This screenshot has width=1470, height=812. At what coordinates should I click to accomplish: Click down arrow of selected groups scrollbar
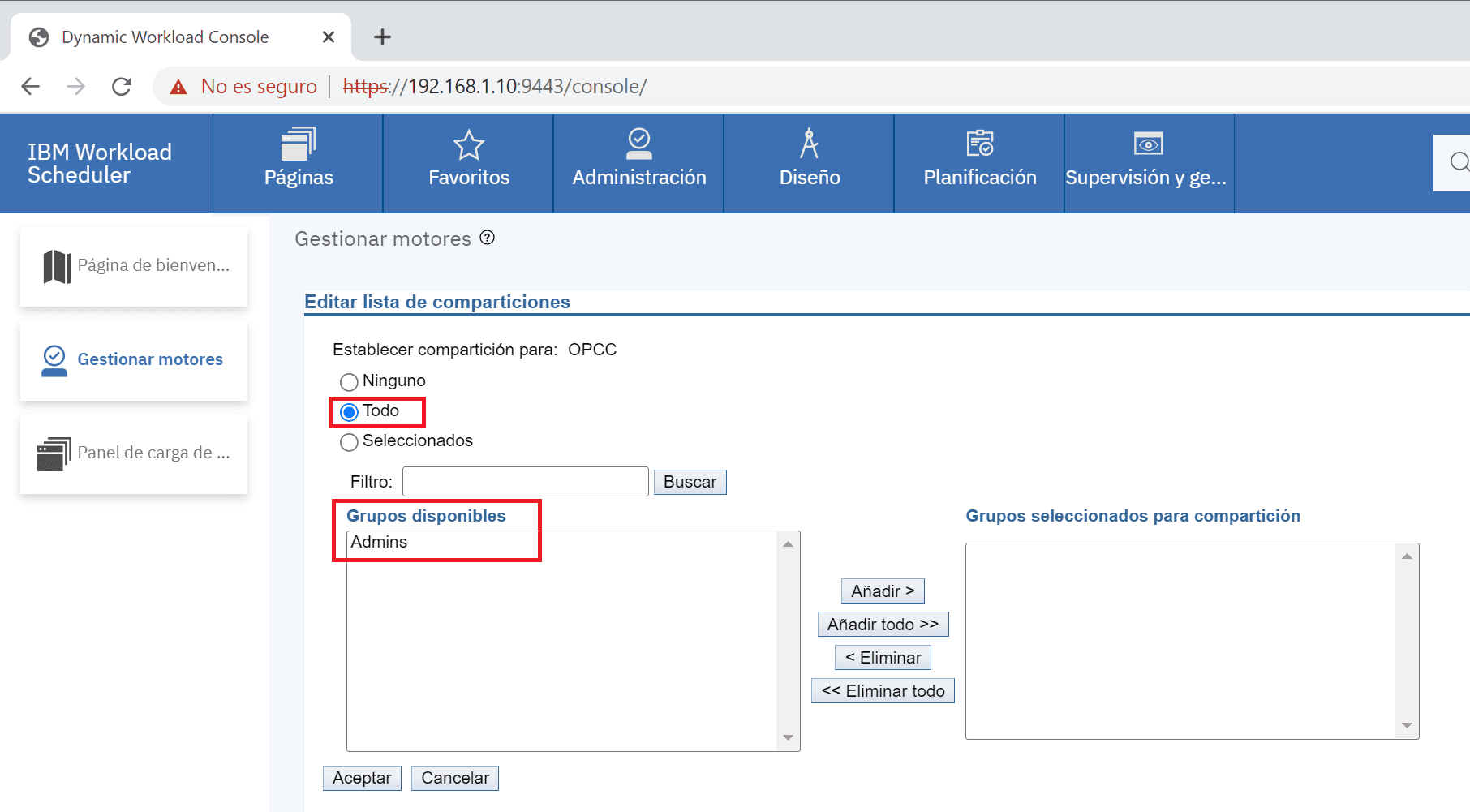(1407, 725)
